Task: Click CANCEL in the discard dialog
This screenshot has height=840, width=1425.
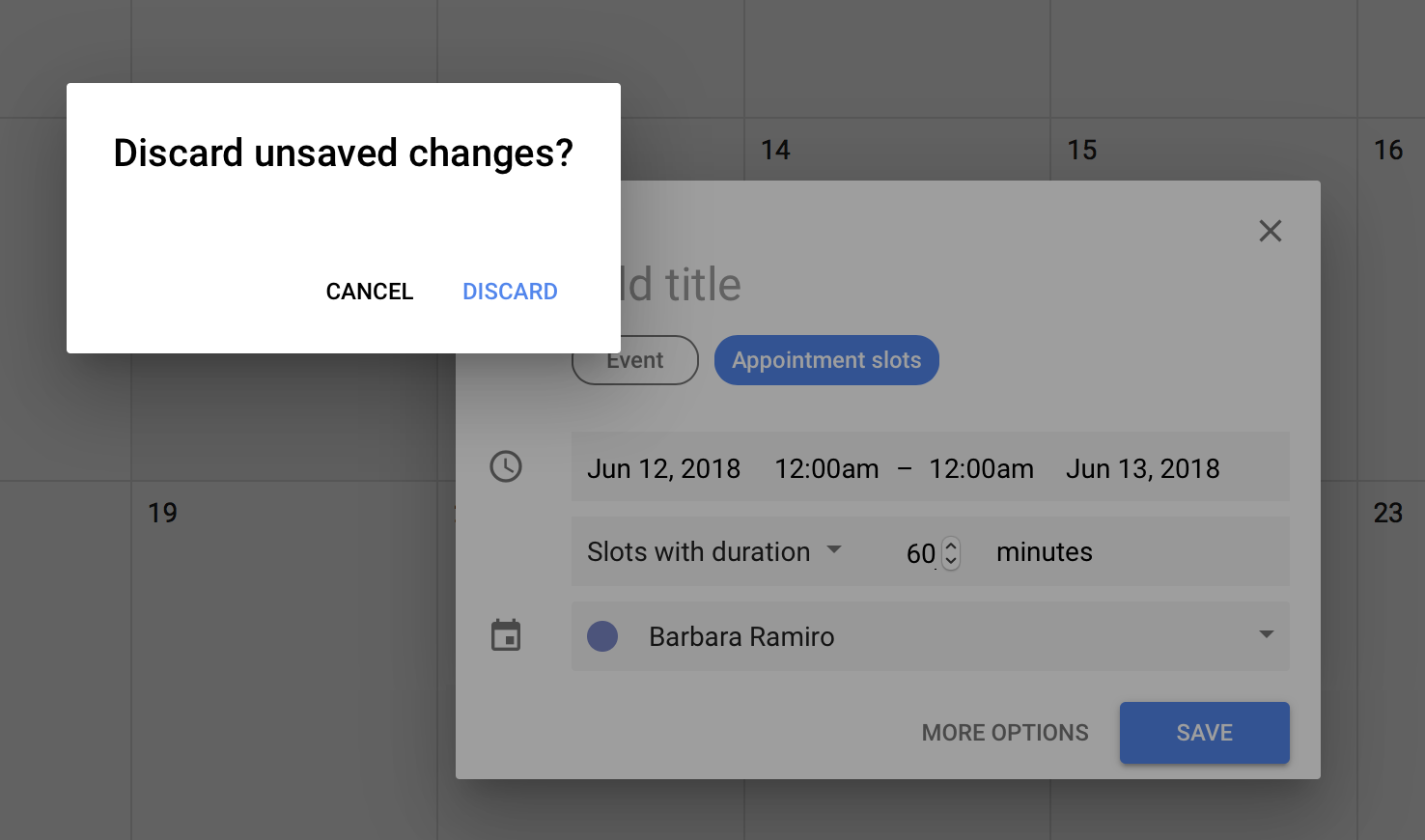Action: [x=370, y=292]
